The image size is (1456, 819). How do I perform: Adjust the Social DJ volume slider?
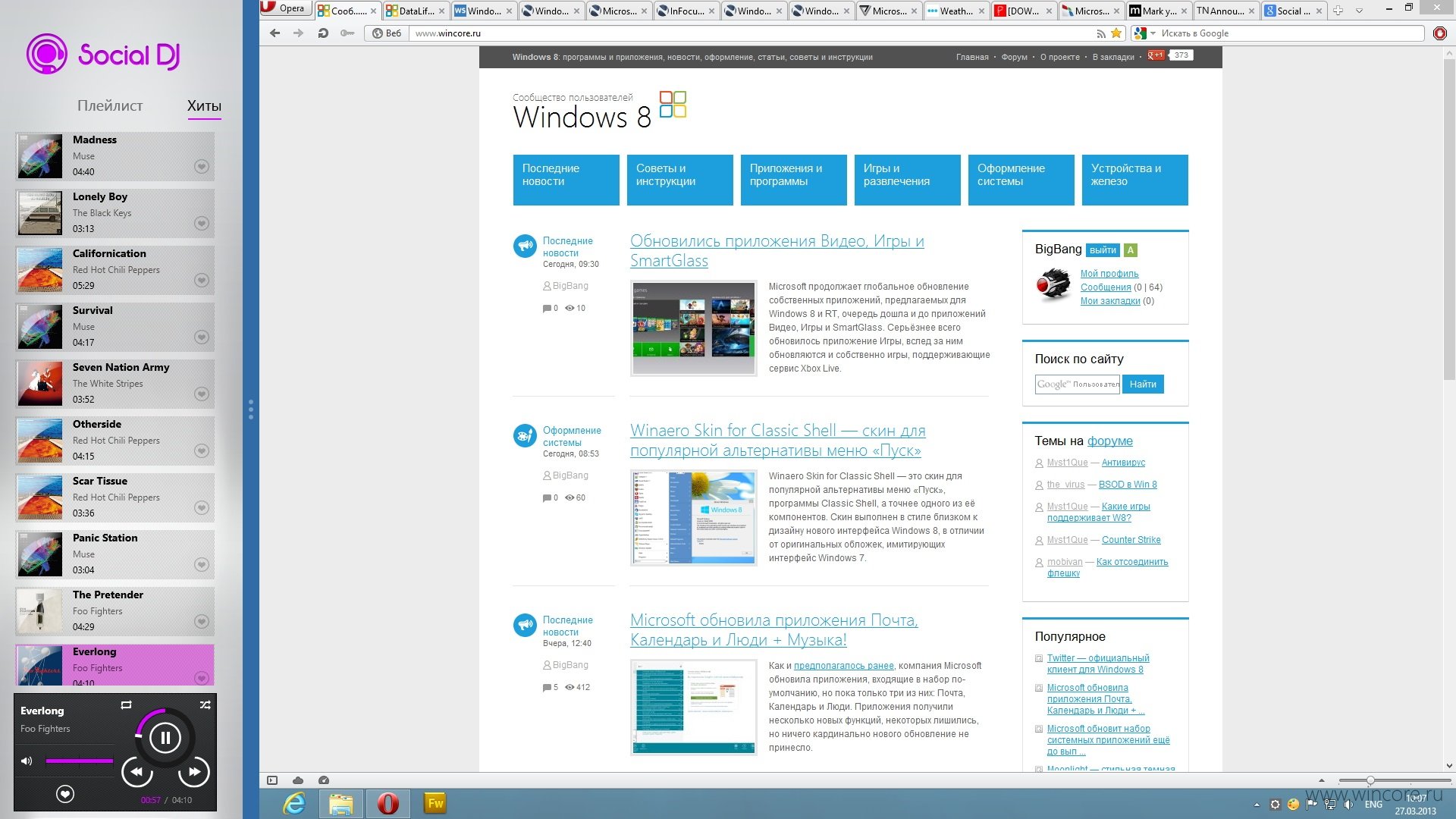pos(79,761)
